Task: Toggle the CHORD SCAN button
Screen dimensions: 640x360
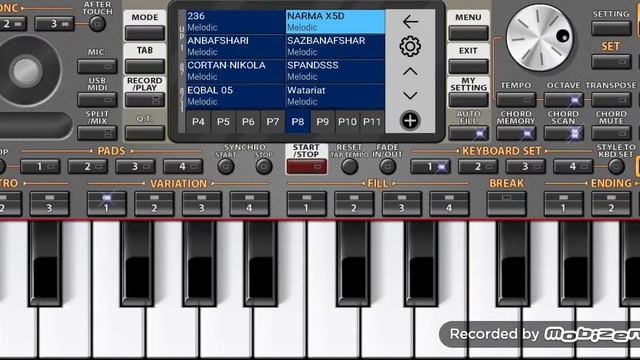Action: point(564,133)
